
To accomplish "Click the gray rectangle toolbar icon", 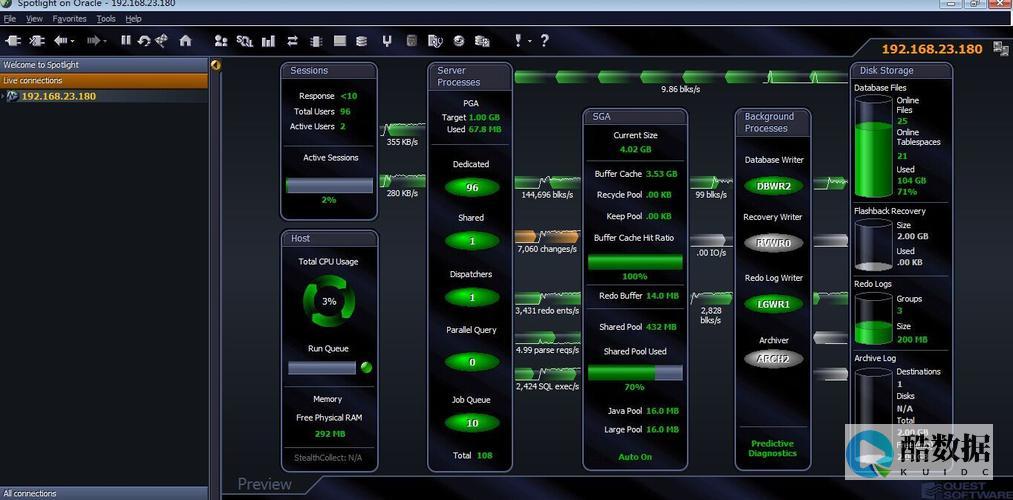I will tap(339, 41).
